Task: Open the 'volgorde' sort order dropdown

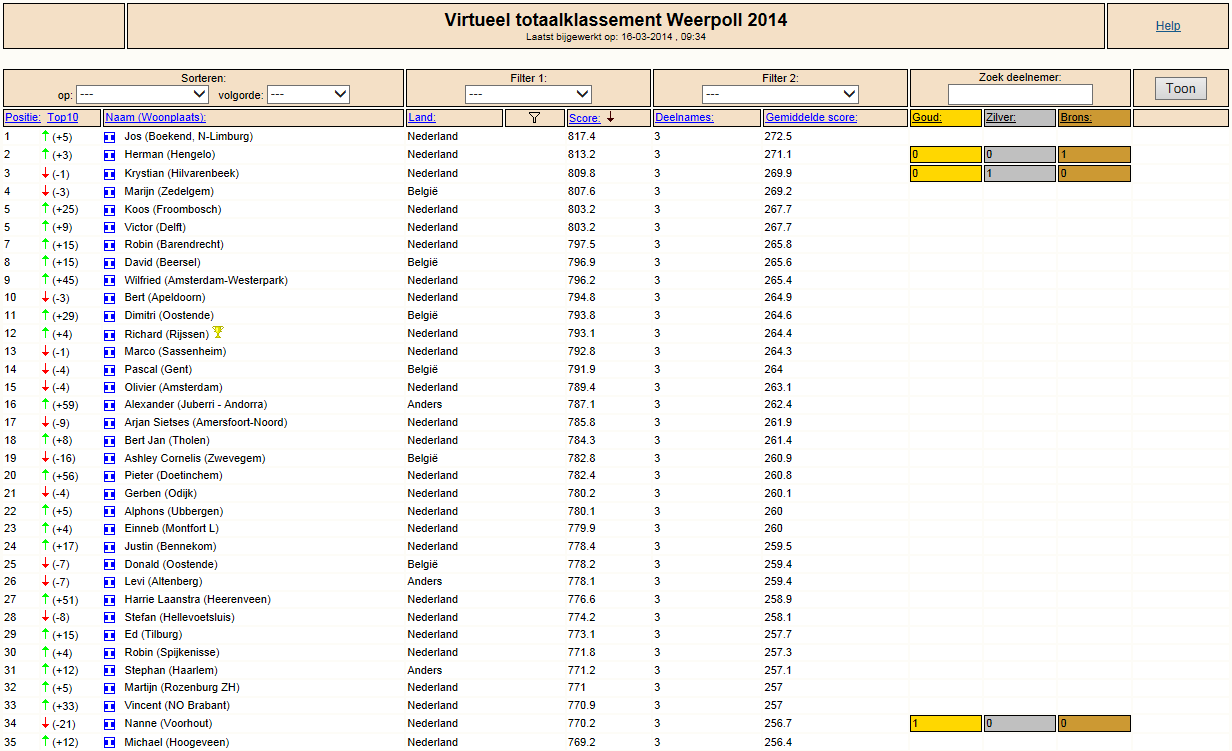Action: (x=308, y=95)
